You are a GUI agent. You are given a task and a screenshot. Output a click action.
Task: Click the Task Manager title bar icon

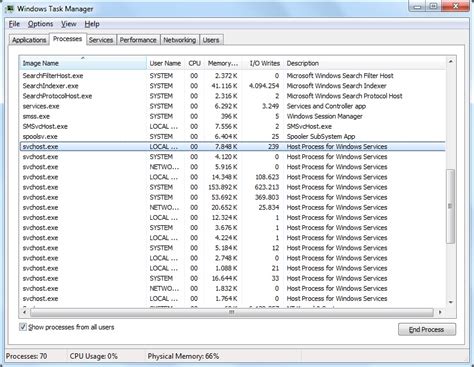(10, 9)
